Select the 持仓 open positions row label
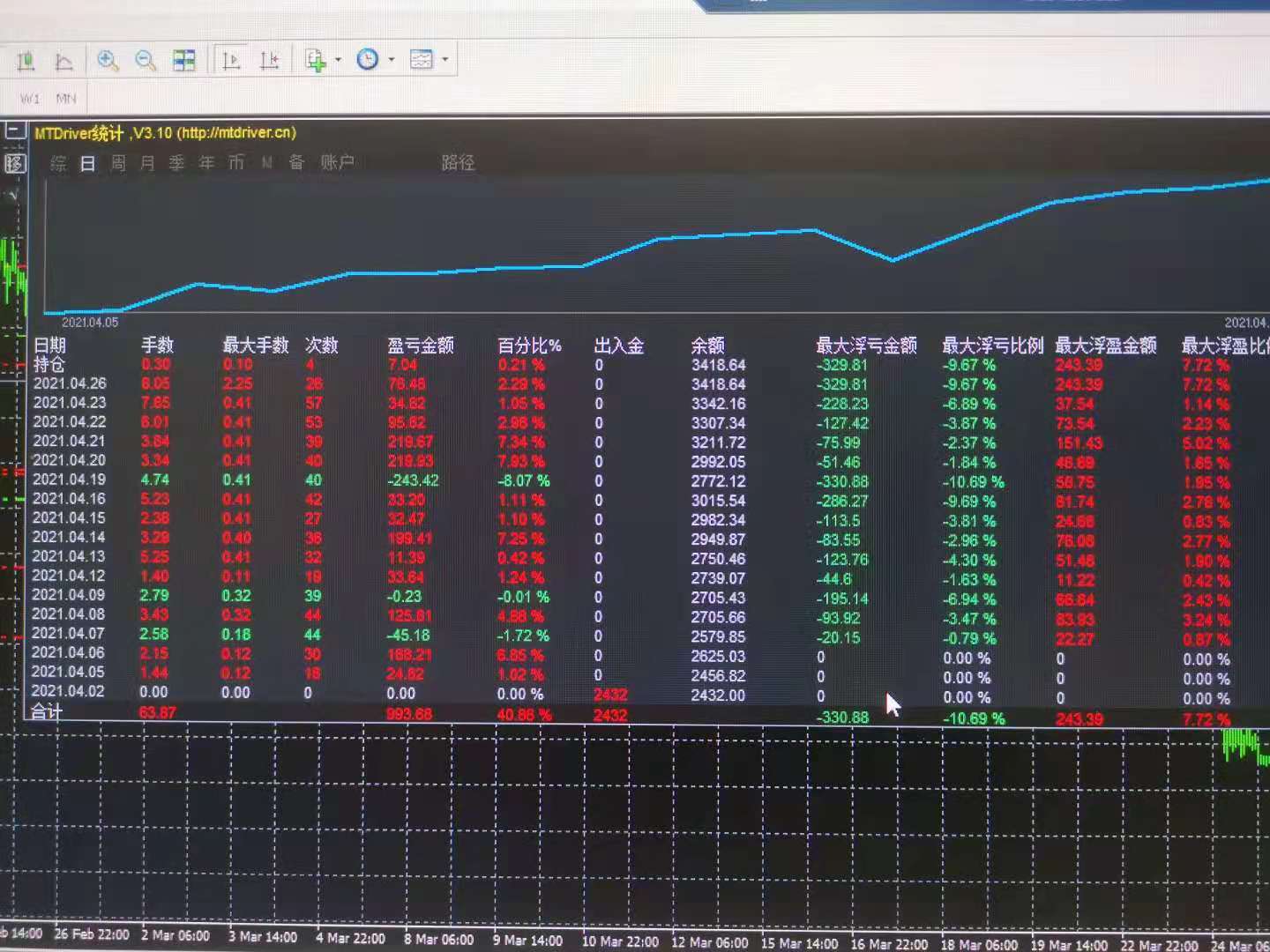Screen dimensions: 1270x952 tap(49, 364)
